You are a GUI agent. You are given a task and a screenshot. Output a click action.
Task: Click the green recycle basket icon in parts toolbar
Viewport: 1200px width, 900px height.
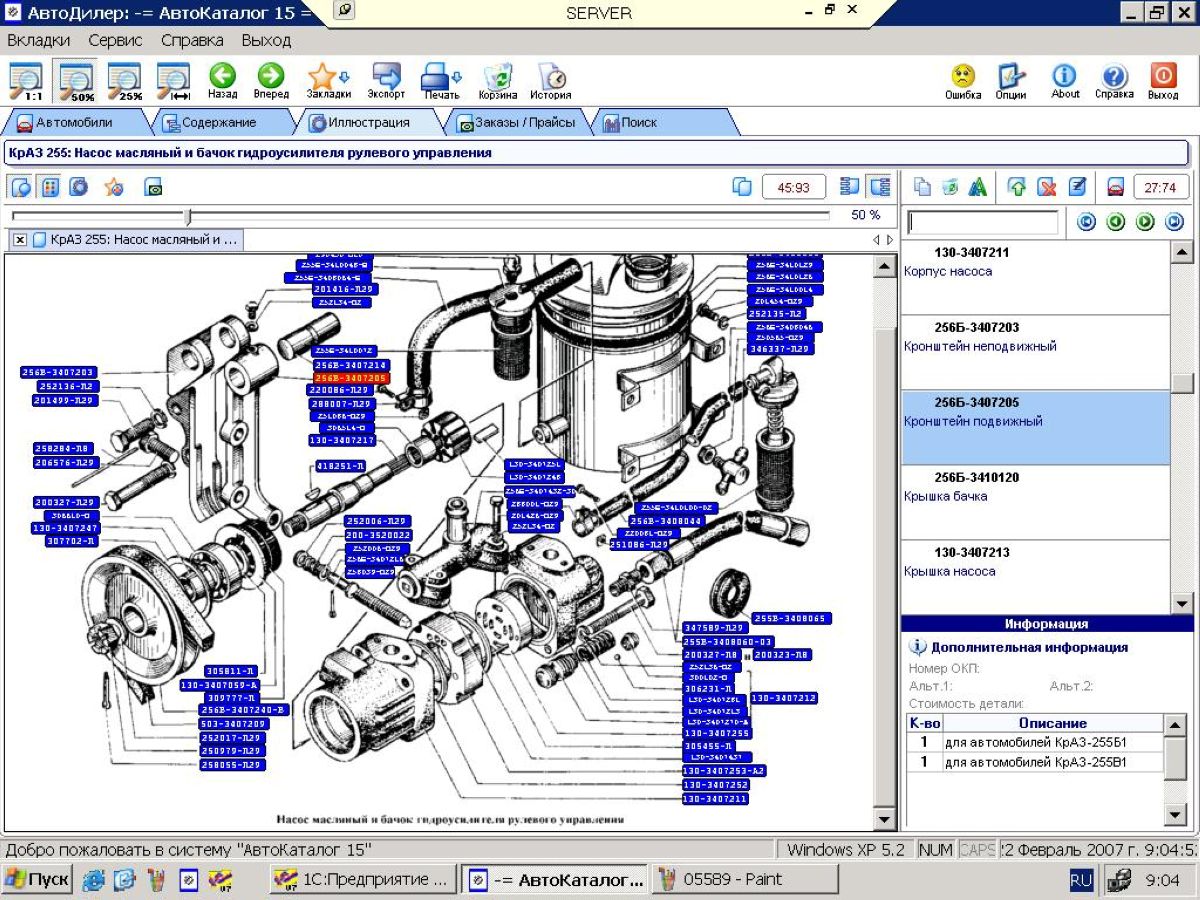click(950, 187)
